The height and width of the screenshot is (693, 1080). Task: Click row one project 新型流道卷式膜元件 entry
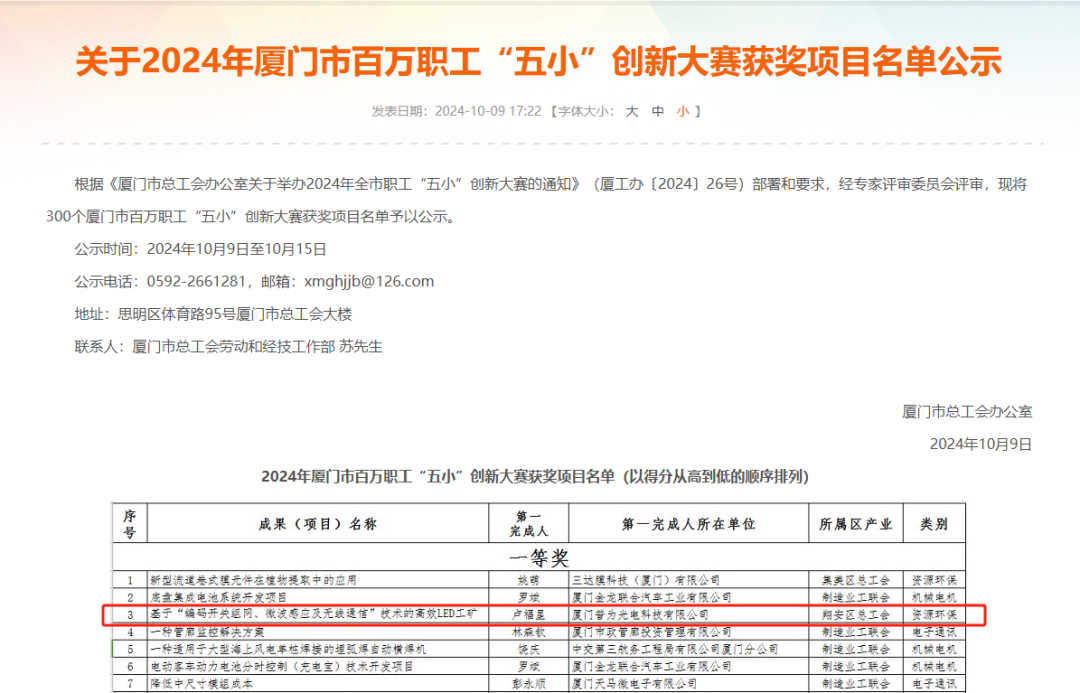[247, 578]
